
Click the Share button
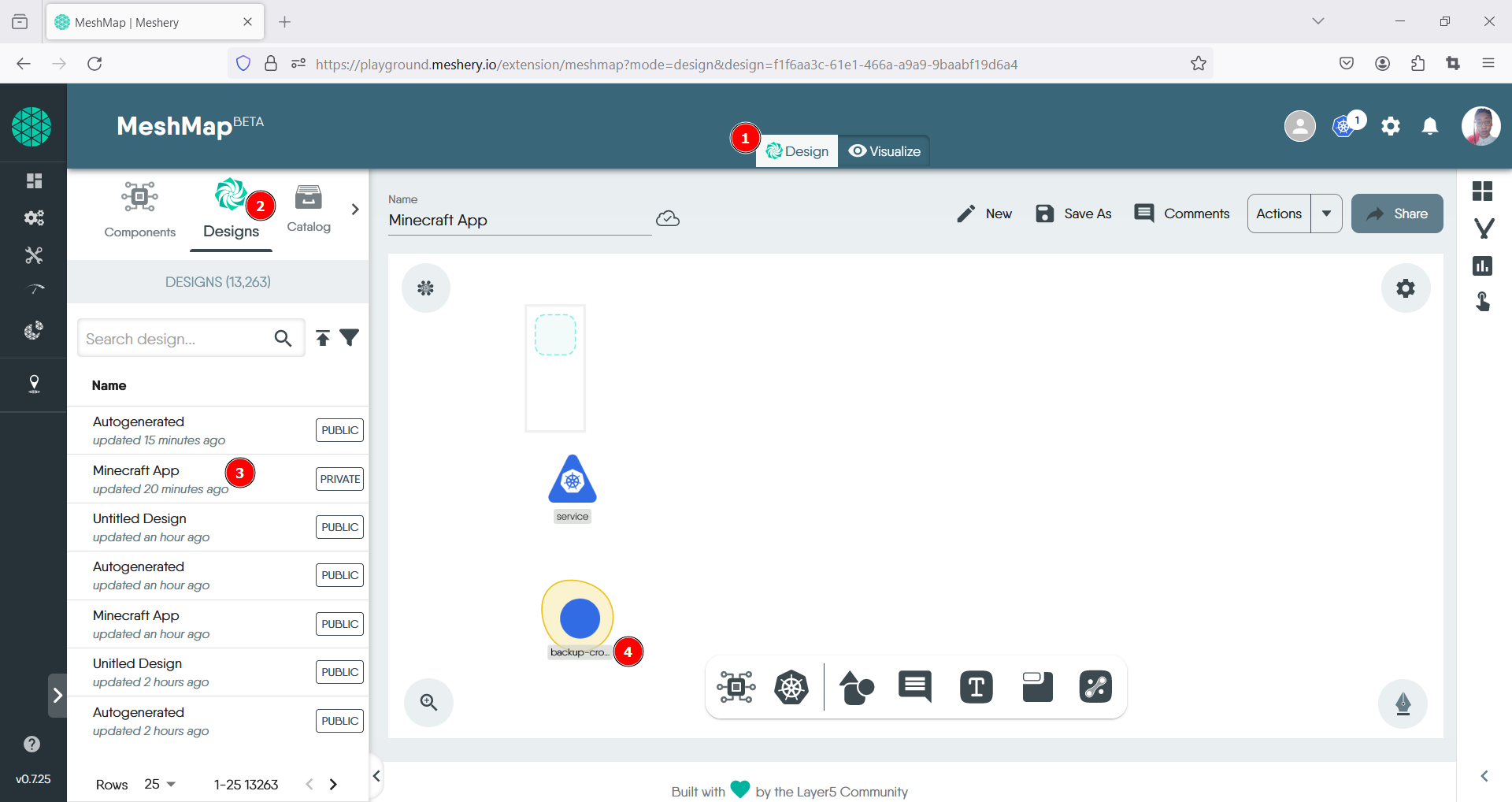coord(1397,213)
